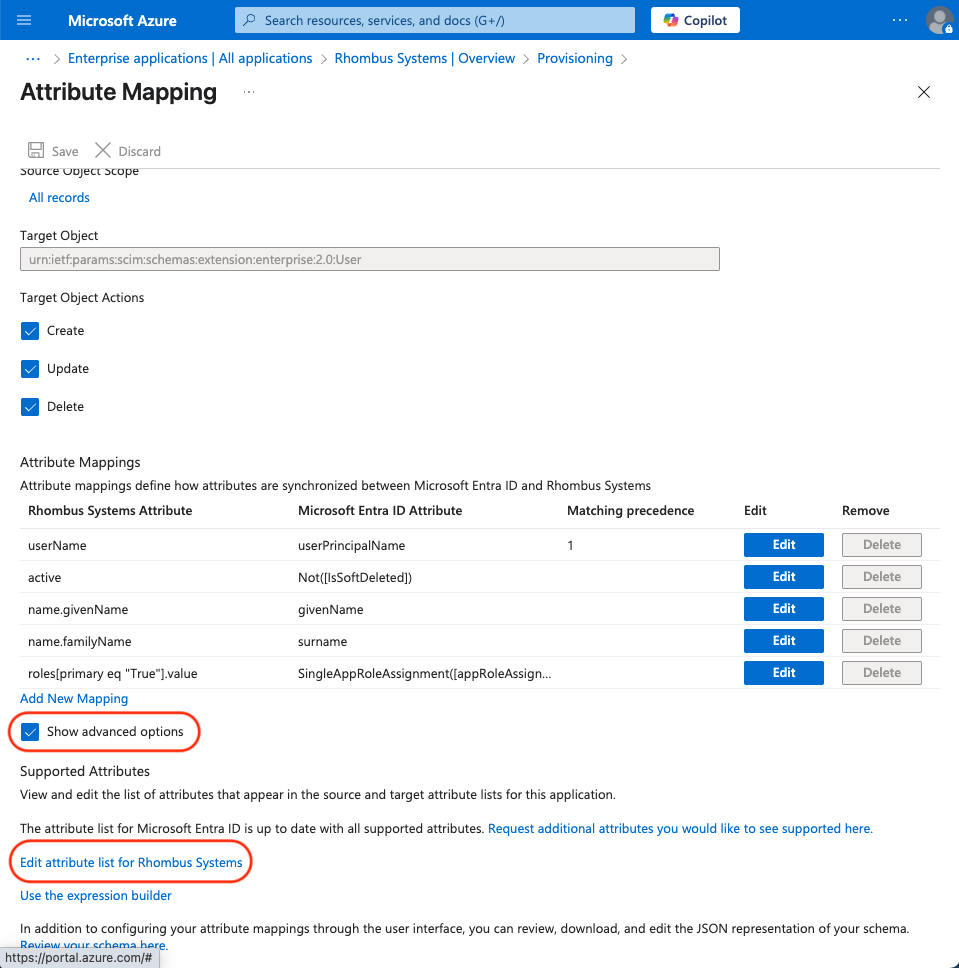
Task: Click the Rhombus Systems Attribute column header
Action: click(110, 511)
